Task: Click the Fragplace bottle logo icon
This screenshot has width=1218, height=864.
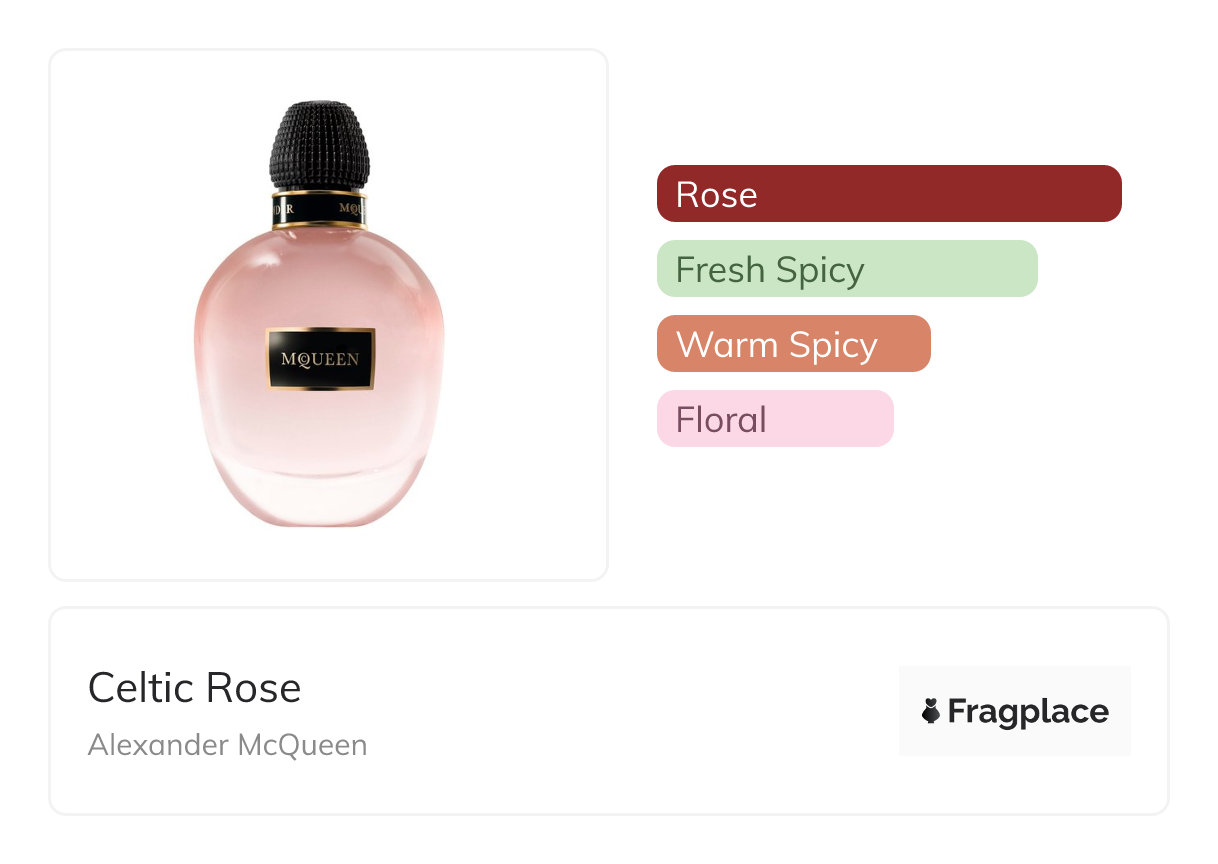Action: 930,711
